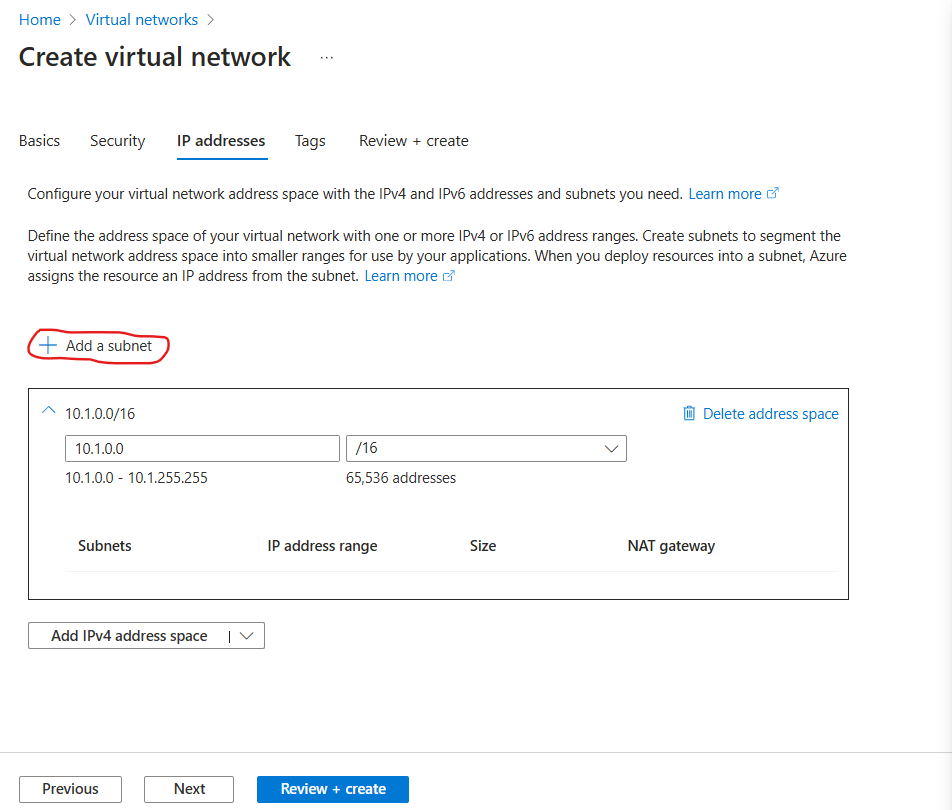Click the Home breadcrumb link
The width and height of the screenshot is (952, 810).
click(x=39, y=19)
